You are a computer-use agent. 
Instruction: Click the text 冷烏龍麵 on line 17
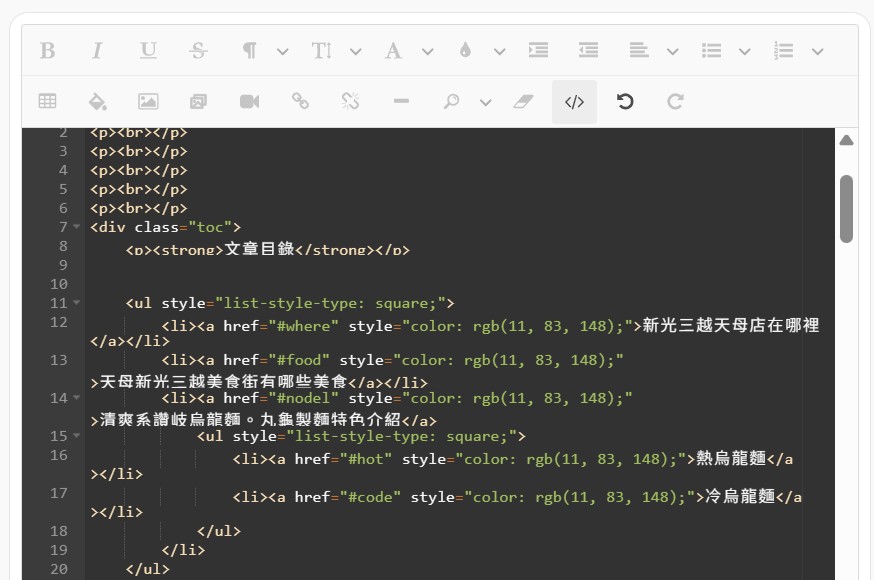click(740, 496)
